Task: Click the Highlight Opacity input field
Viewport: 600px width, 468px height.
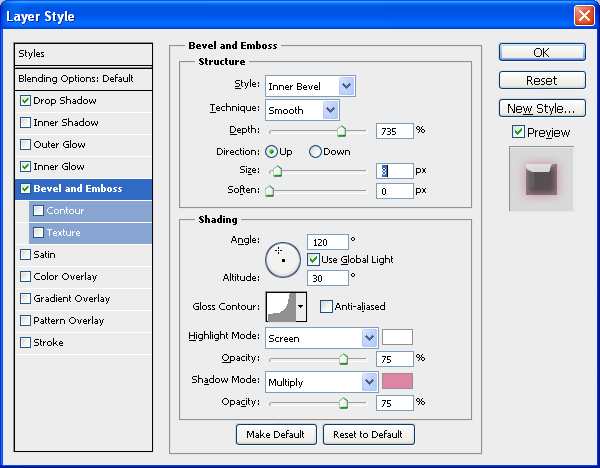Action: [x=395, y=359]
